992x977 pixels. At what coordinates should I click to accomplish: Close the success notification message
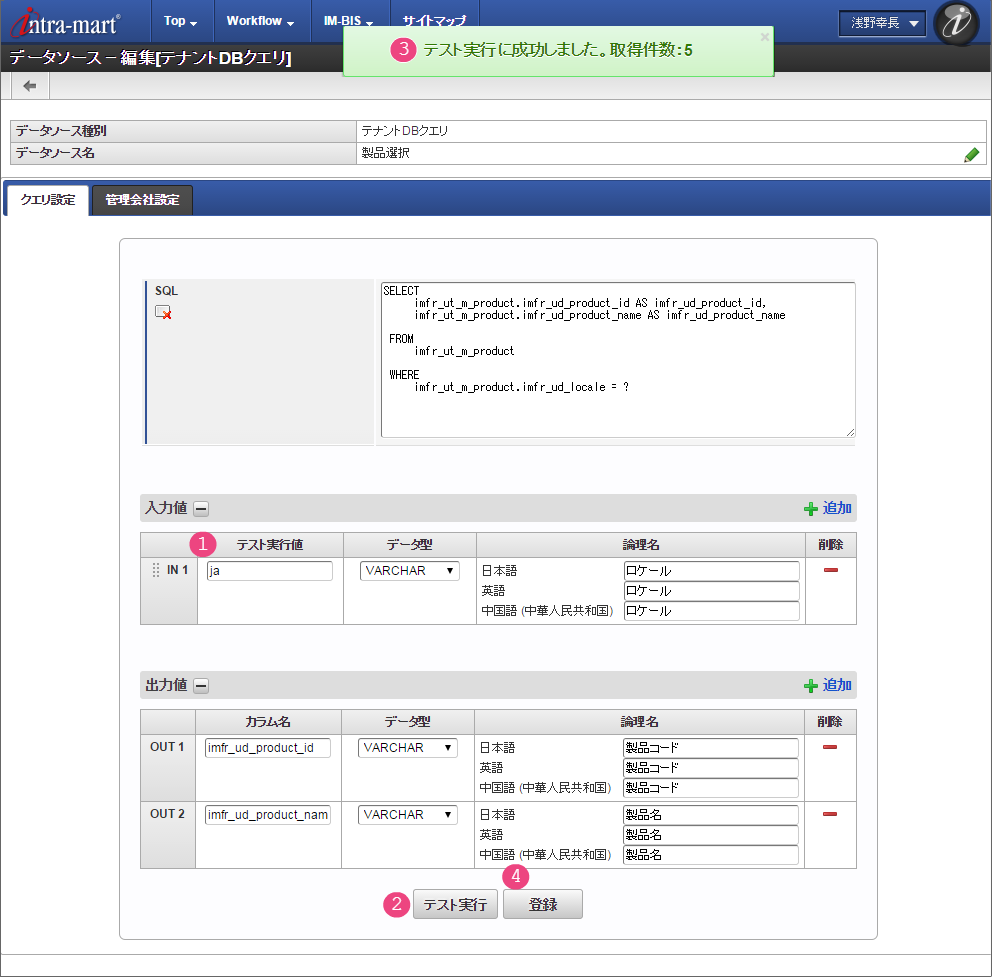pos(764,37)
